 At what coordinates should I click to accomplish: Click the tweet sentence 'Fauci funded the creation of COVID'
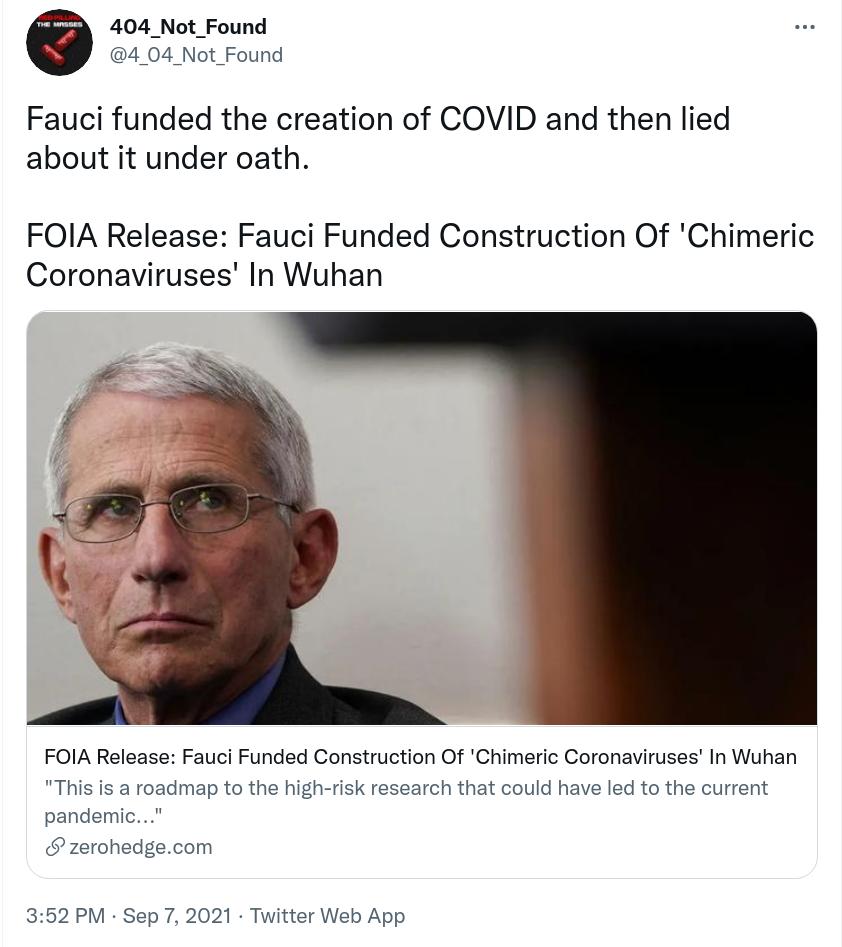click(281, 118)
